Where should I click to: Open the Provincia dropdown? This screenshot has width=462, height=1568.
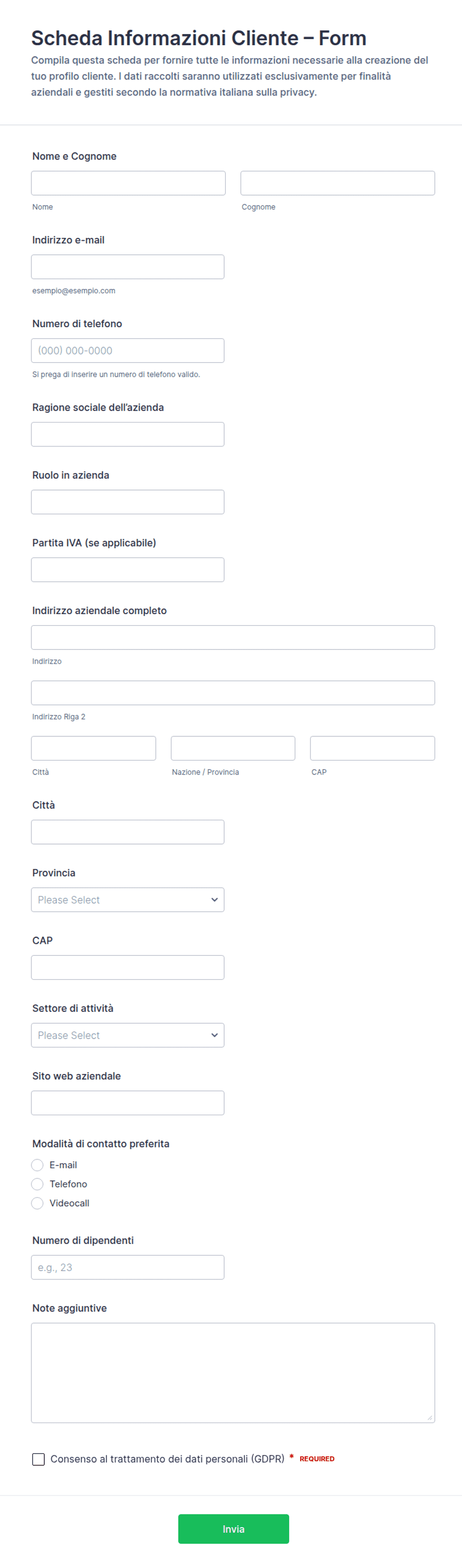click(127, 899)
